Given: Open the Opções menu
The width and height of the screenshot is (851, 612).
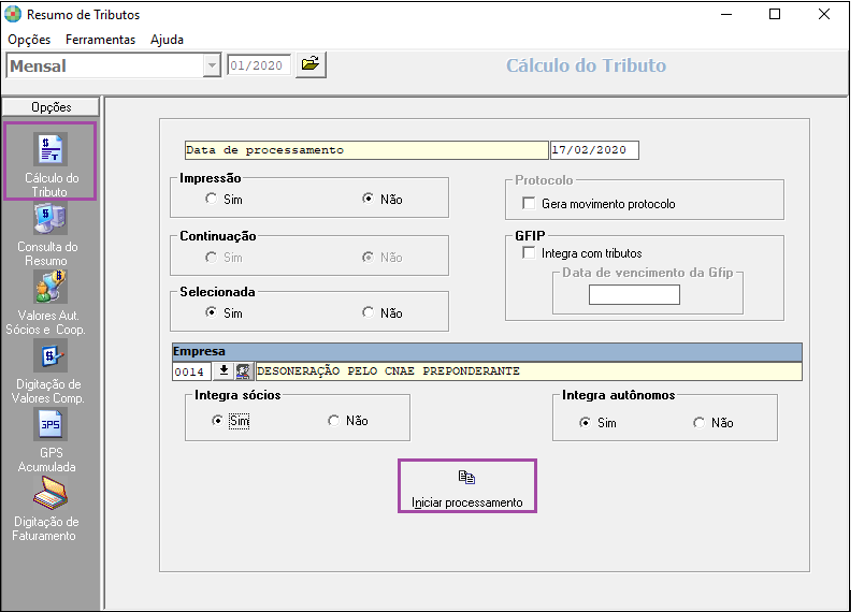Looking at the screenshot, I should [29, 40].
